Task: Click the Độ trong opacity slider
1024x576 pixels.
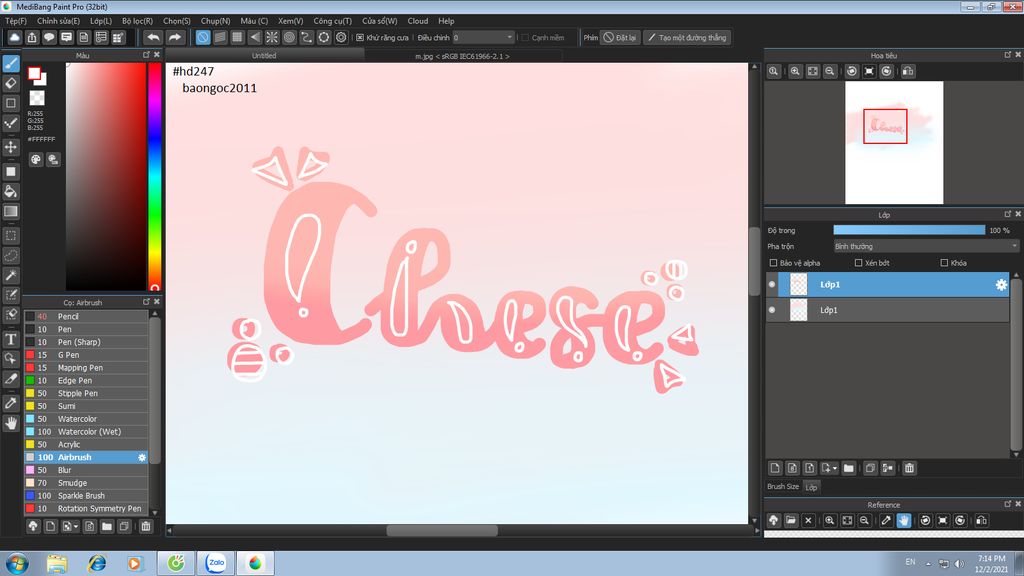Action: (x=909, y=230)
